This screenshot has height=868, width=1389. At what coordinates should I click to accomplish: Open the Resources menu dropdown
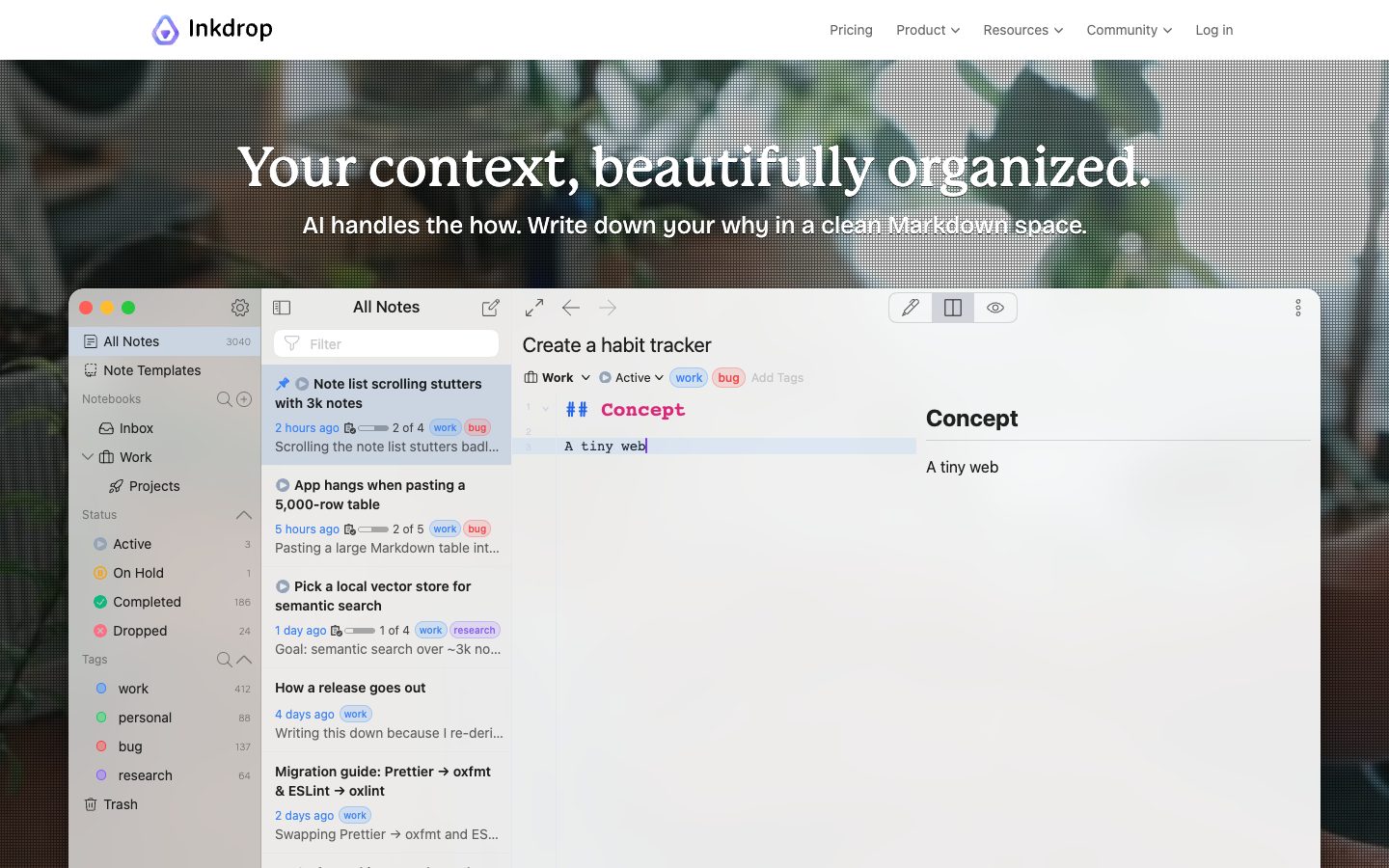pyautogui.click(x=1023, y=30)
